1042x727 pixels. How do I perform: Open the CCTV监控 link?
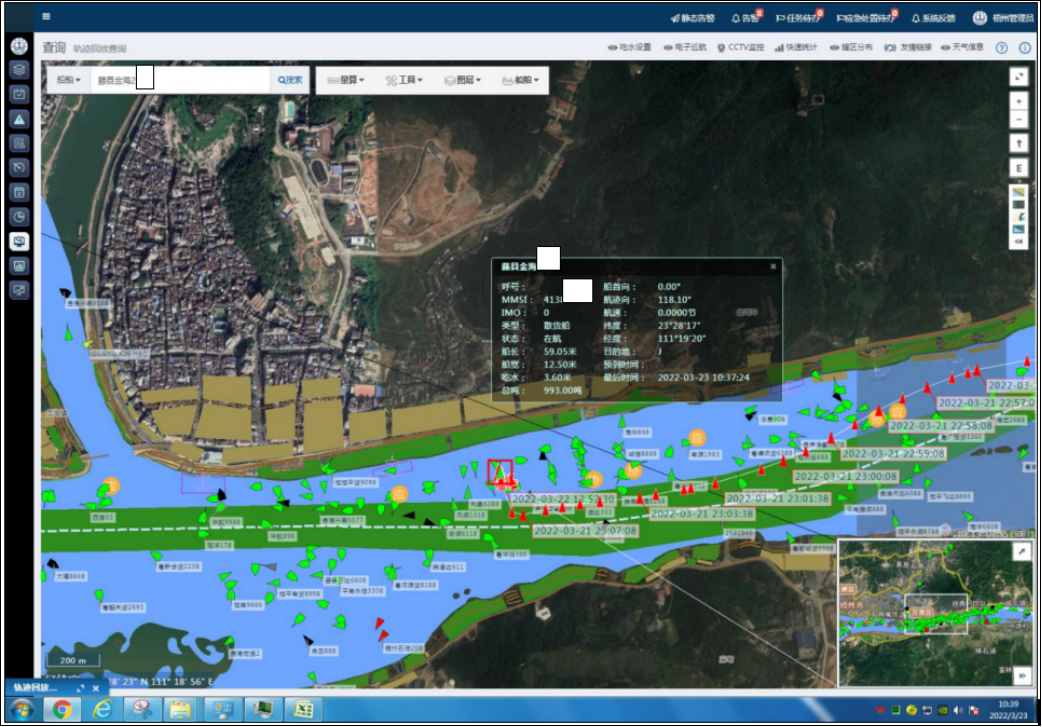(x=740, y=47)
